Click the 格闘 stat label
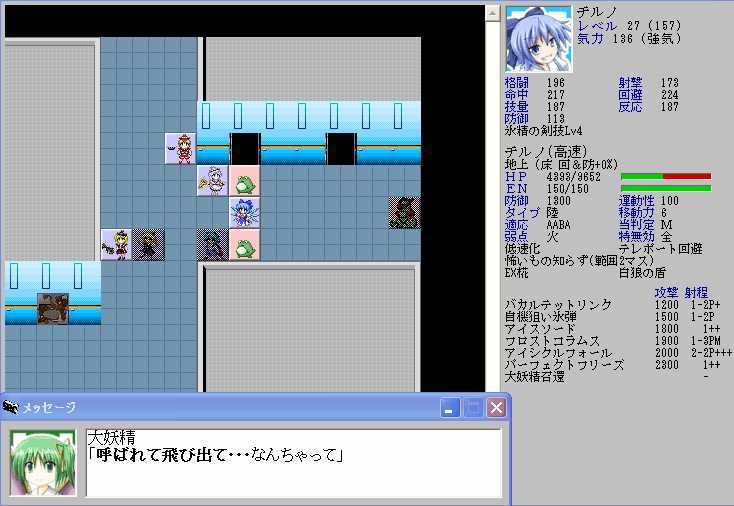The height and width of the screenshot is (506, 734). tap(517, 83)
